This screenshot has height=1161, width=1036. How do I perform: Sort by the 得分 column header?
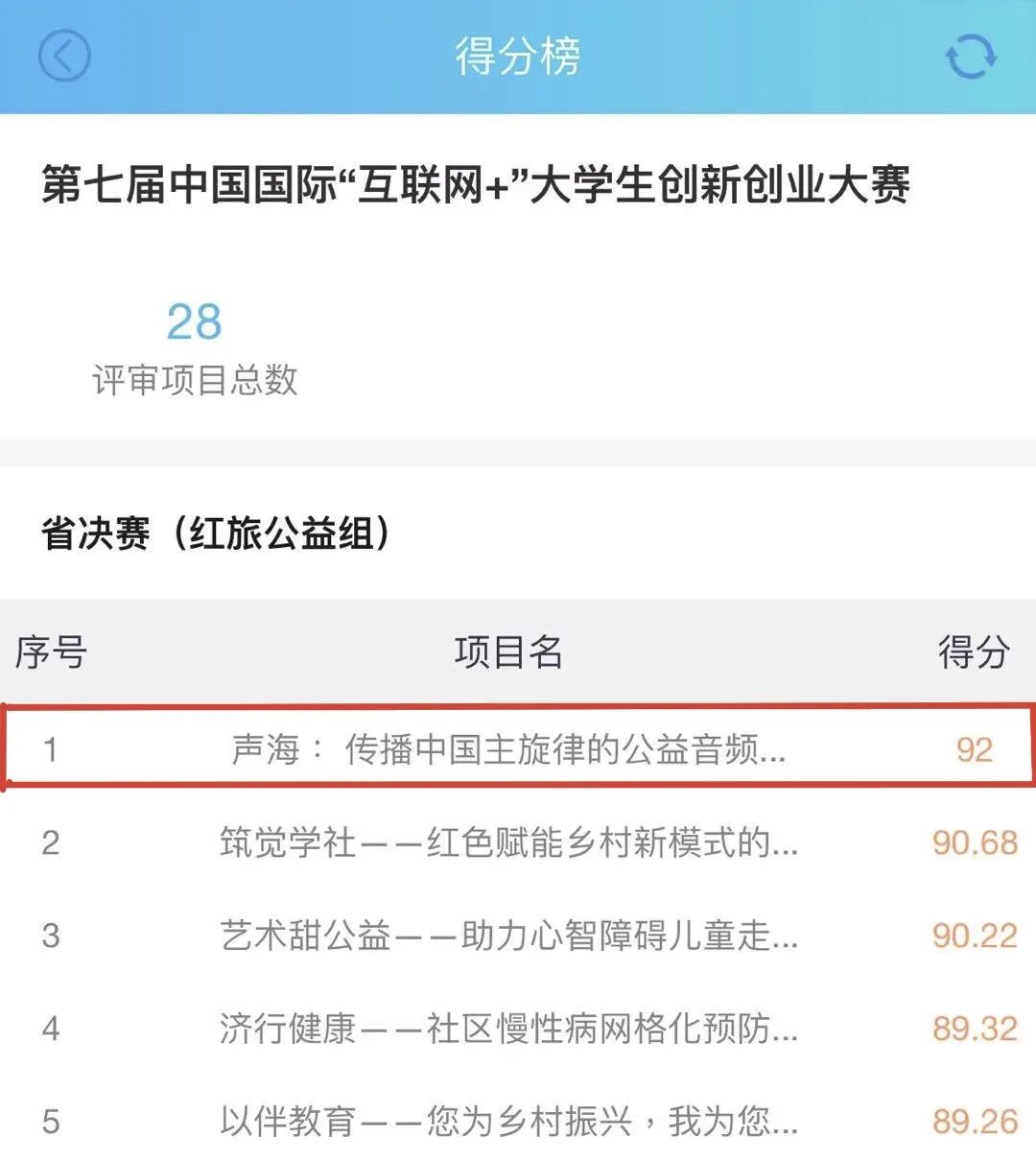point(974,652)
